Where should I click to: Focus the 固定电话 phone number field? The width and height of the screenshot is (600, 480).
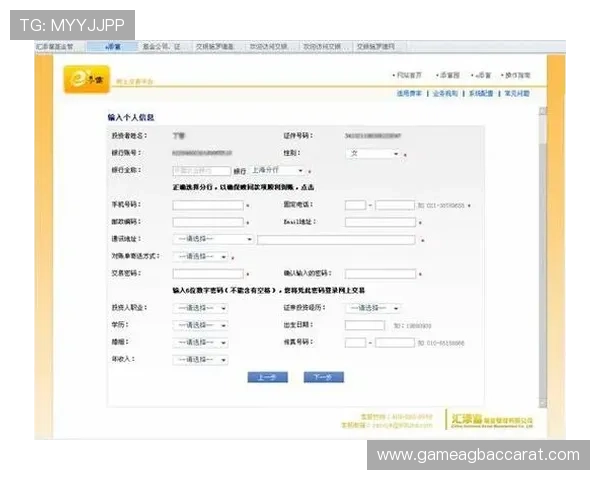395,205
